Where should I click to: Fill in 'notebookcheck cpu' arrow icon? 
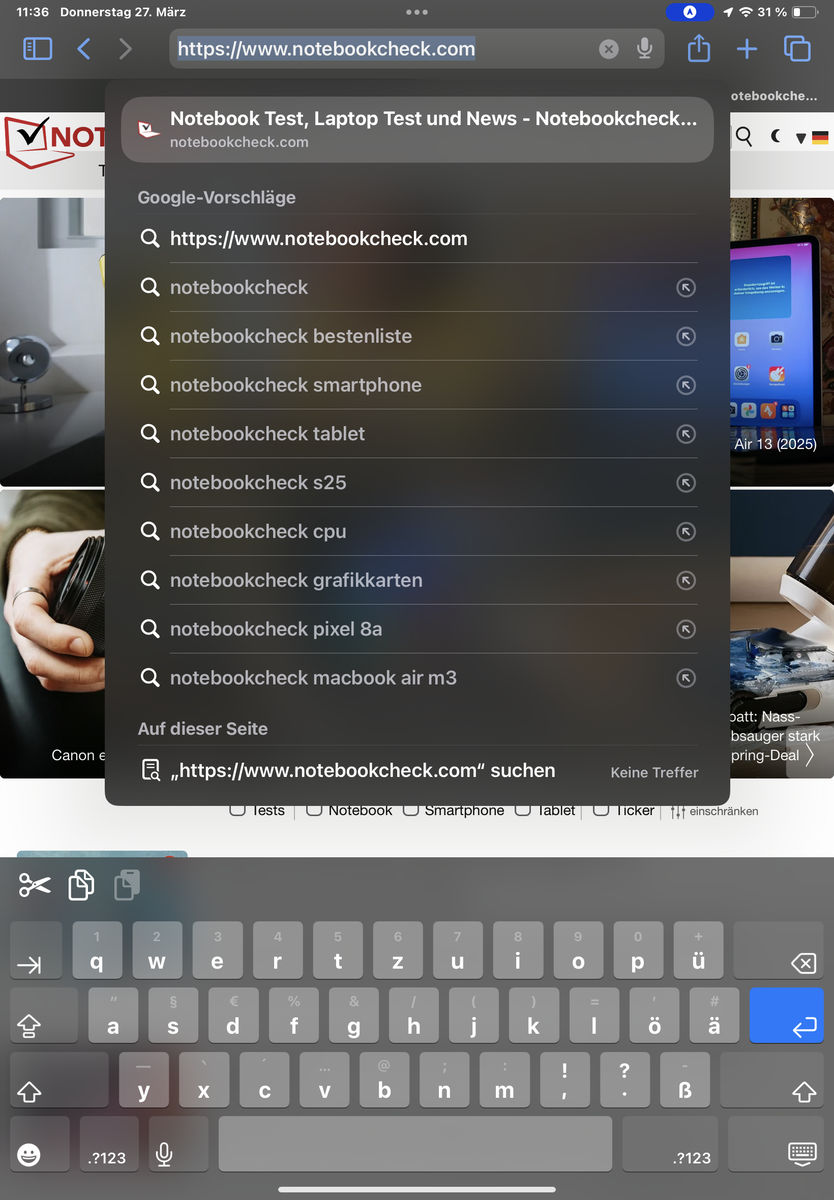point(686,532)
